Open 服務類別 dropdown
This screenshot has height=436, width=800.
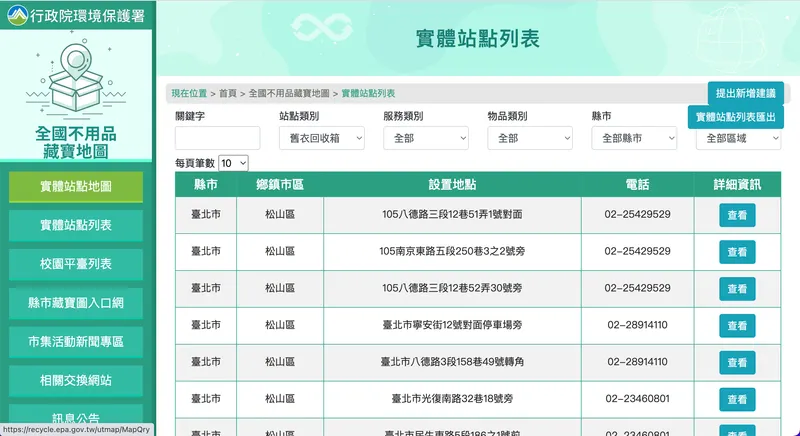coord(426,138)
